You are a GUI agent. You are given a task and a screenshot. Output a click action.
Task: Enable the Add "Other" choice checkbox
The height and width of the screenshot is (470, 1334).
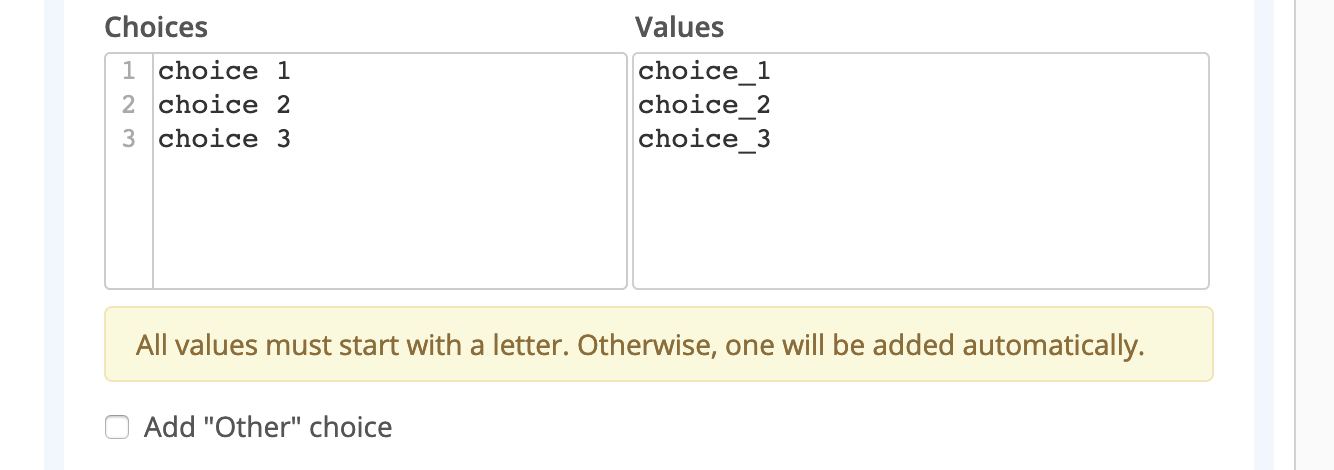click(x=118, y=428)
